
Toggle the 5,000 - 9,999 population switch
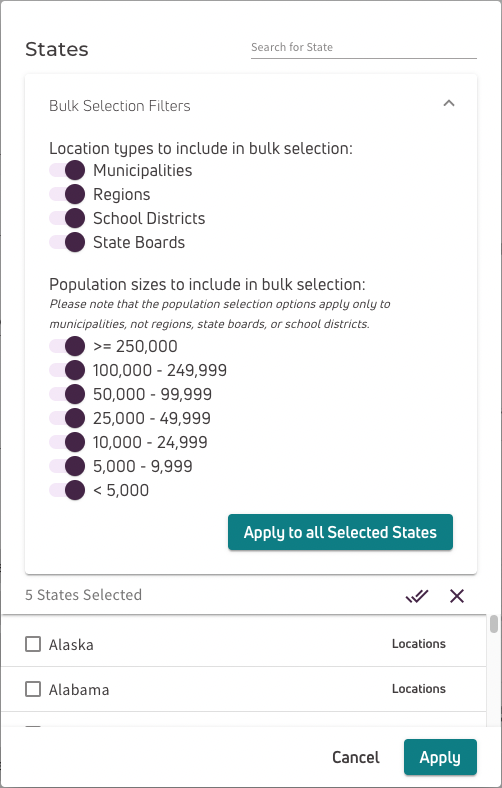67,466
